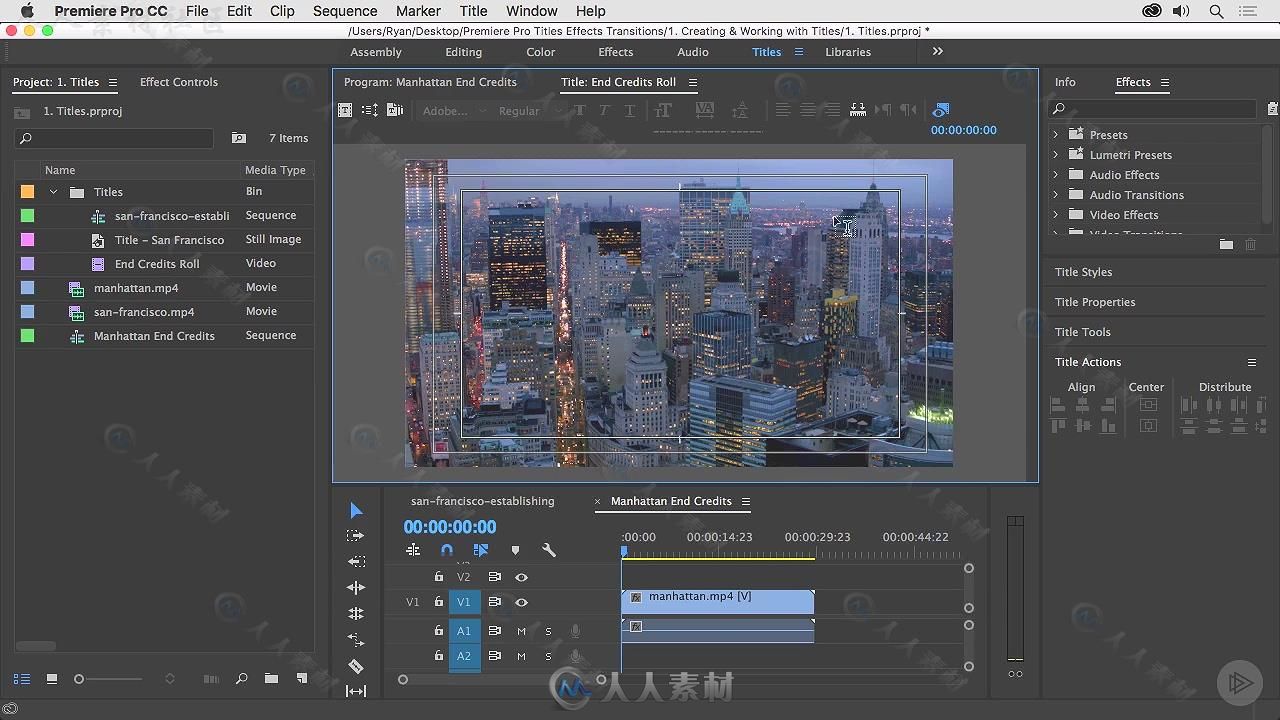Toggle Snap in the timeline
Image resolution: width=1280 pixels, height=720 pixels.
pyautogui.click(x=447, y=550)
